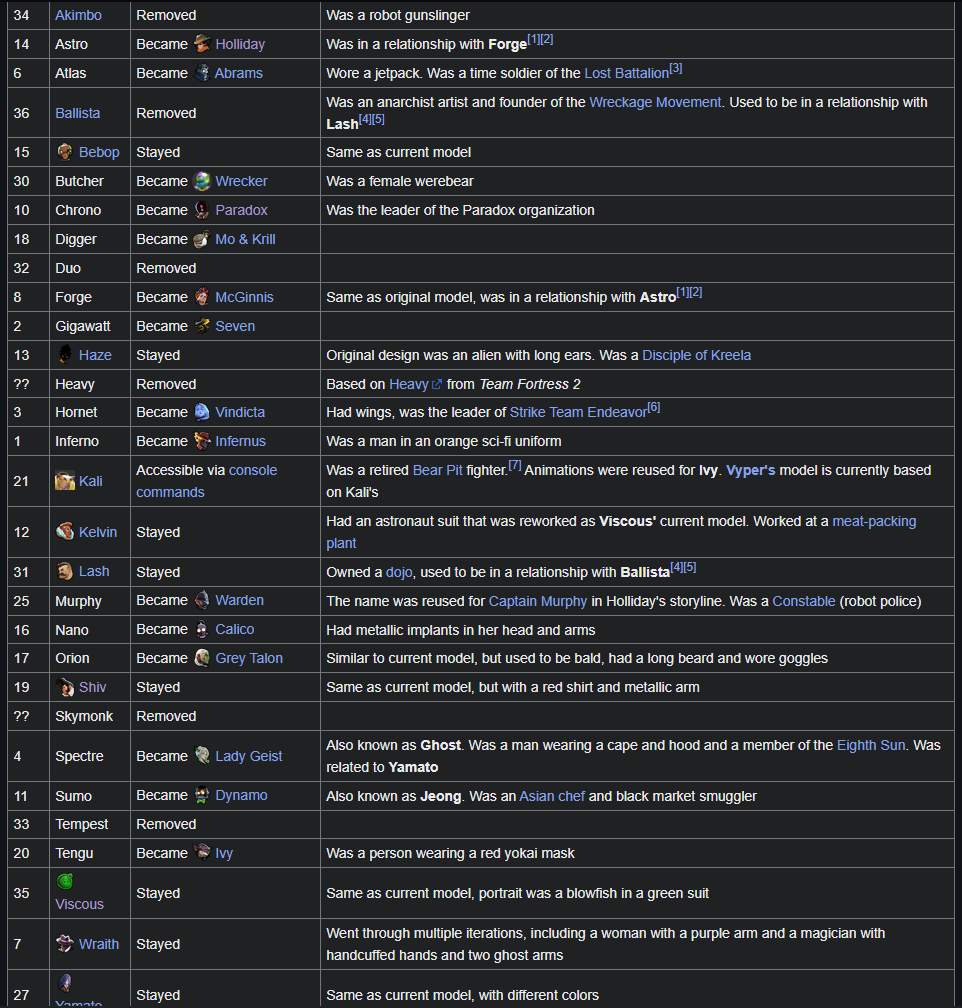Click the Grey Talon hero icon
962x1008 pixels.
coord(203,658)
